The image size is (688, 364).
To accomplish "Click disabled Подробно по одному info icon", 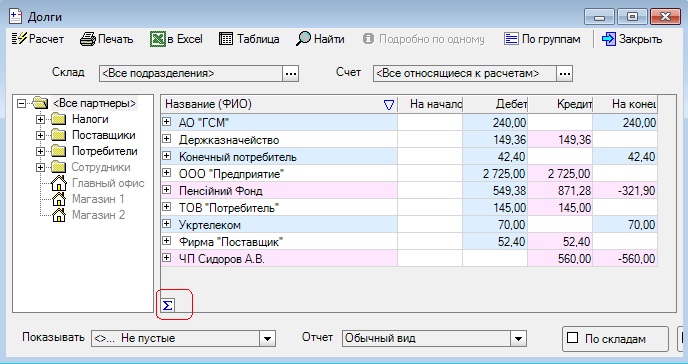I will pos(368,39).
